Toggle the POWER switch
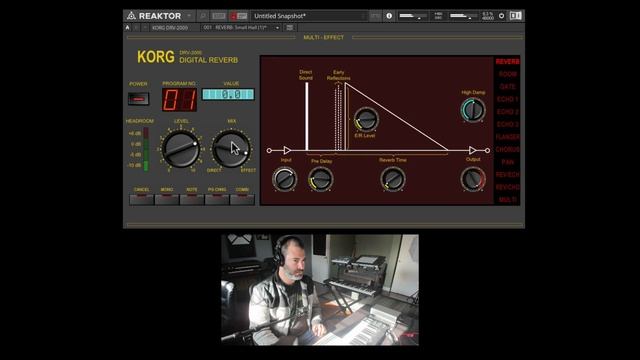 (x=138, y=99)
